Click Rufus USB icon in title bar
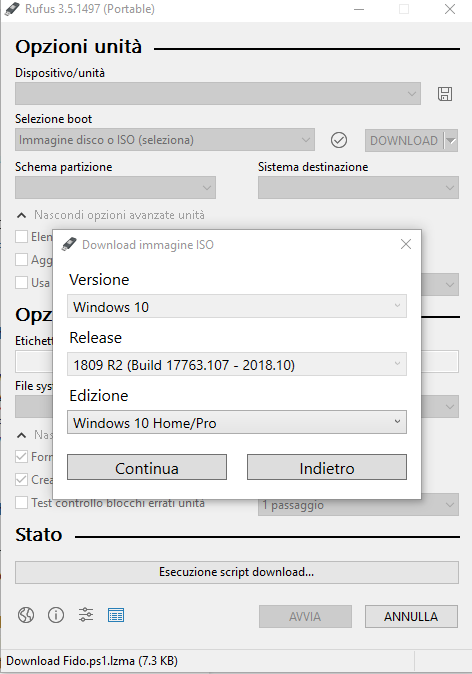The height and width of the screenshot is (674, 472). pyautogui.click(x=12, y=9)
